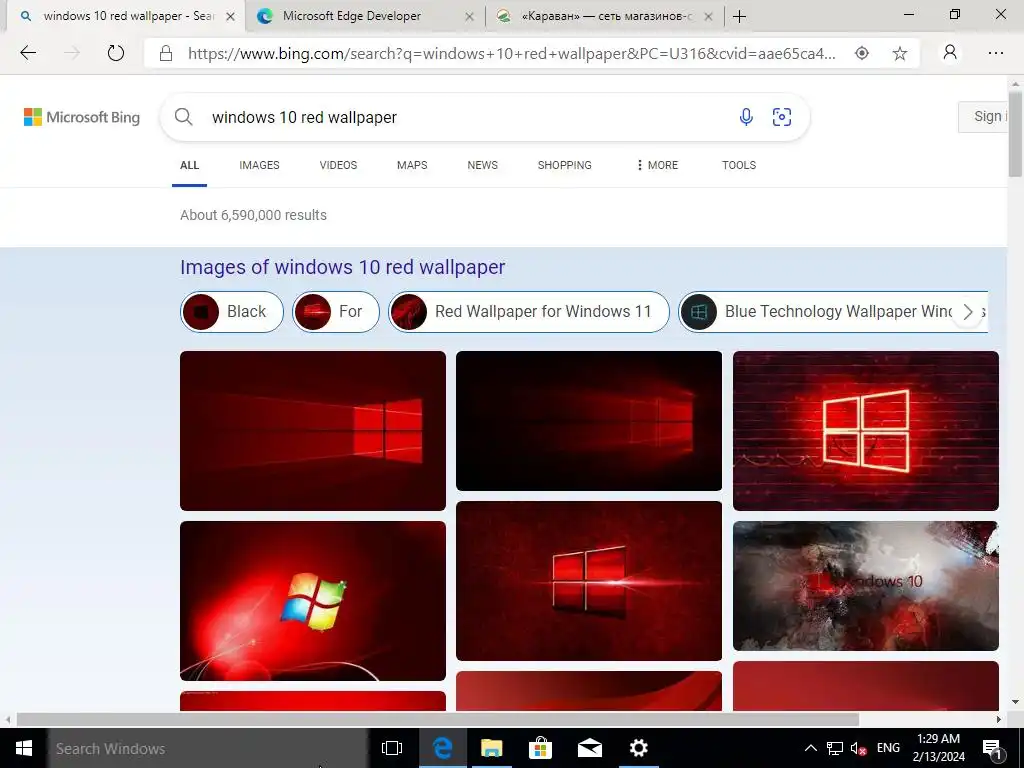
Task: Launch Microsoft Store from taskbar
Action: coord(540,748)
